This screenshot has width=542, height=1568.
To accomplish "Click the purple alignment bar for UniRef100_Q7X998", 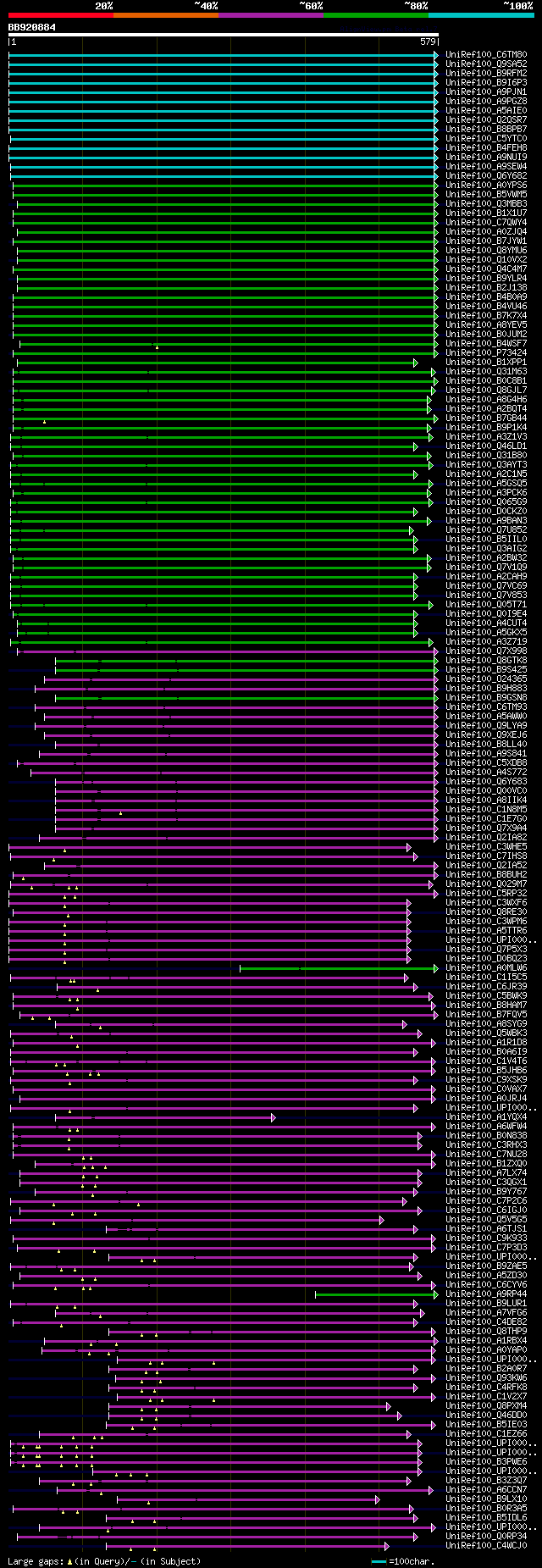I will (229, 651).
